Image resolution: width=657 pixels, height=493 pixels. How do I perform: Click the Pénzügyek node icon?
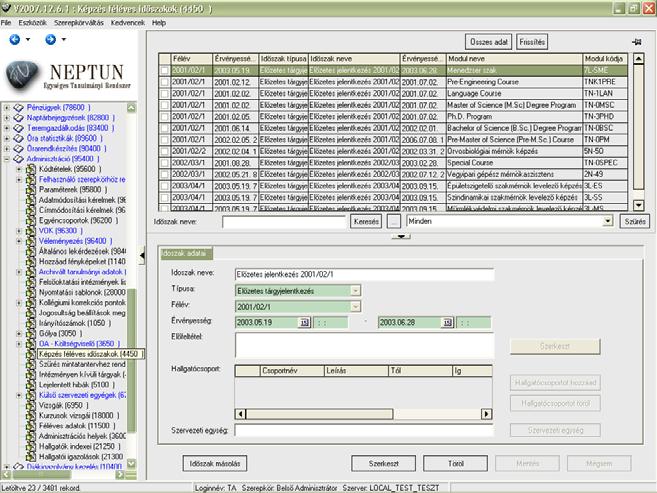pos(18,108)
